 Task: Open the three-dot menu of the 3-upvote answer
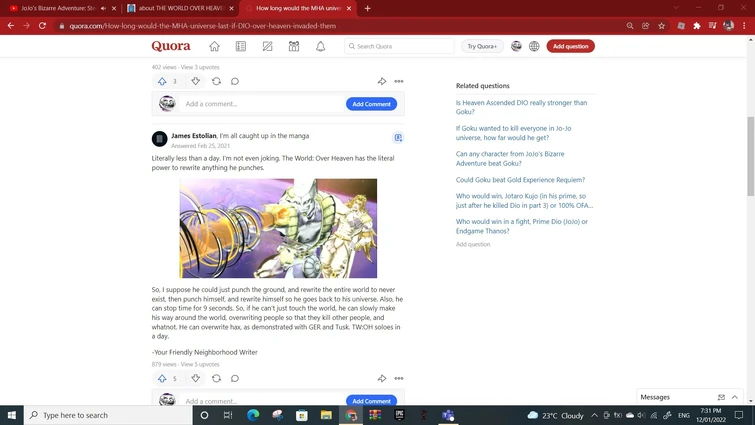pos(399,81)
